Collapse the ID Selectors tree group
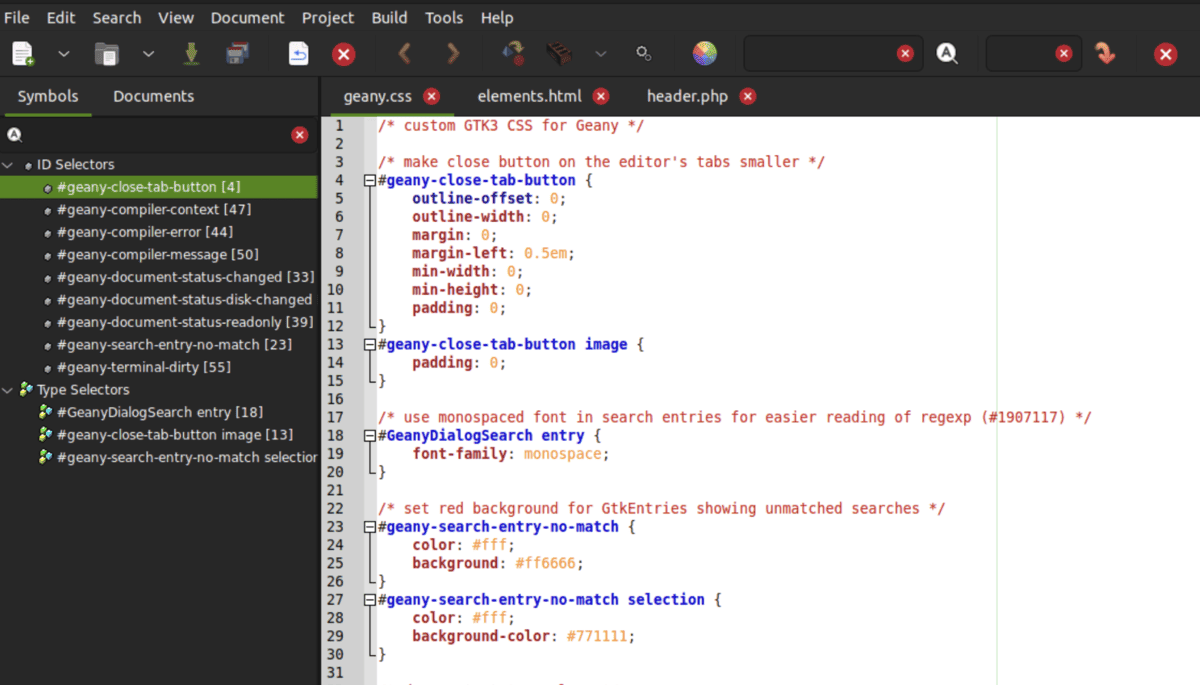This screenshot has width=1200, height=685. click(x=8, y=165)
